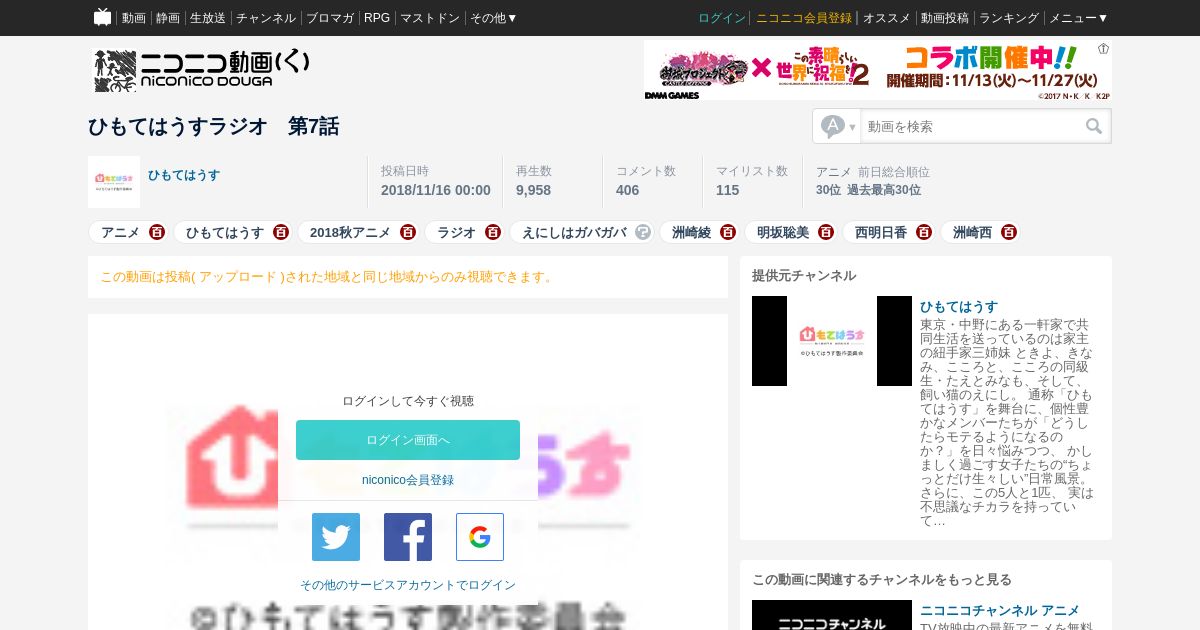Open オススメ link in top bar

[x=887, y=18]
